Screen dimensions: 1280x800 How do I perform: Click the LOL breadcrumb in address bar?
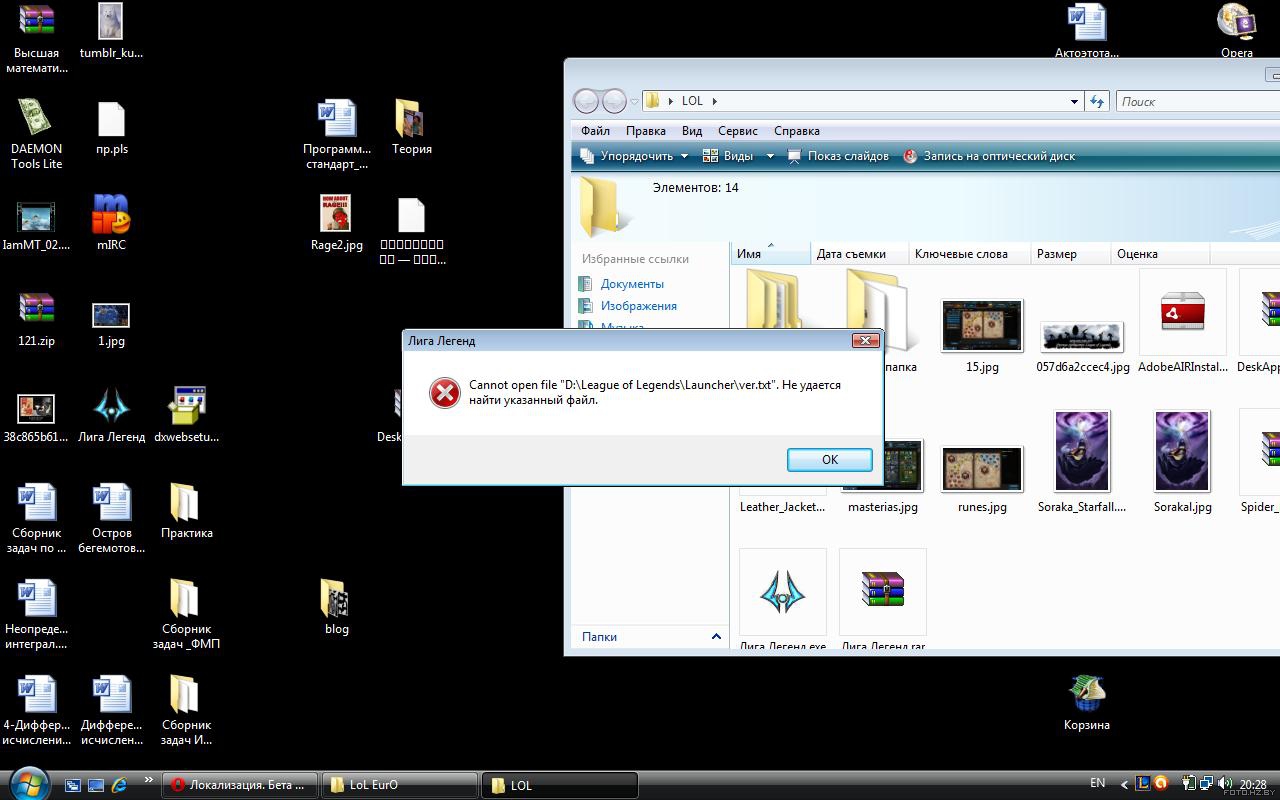click(692, 101)
